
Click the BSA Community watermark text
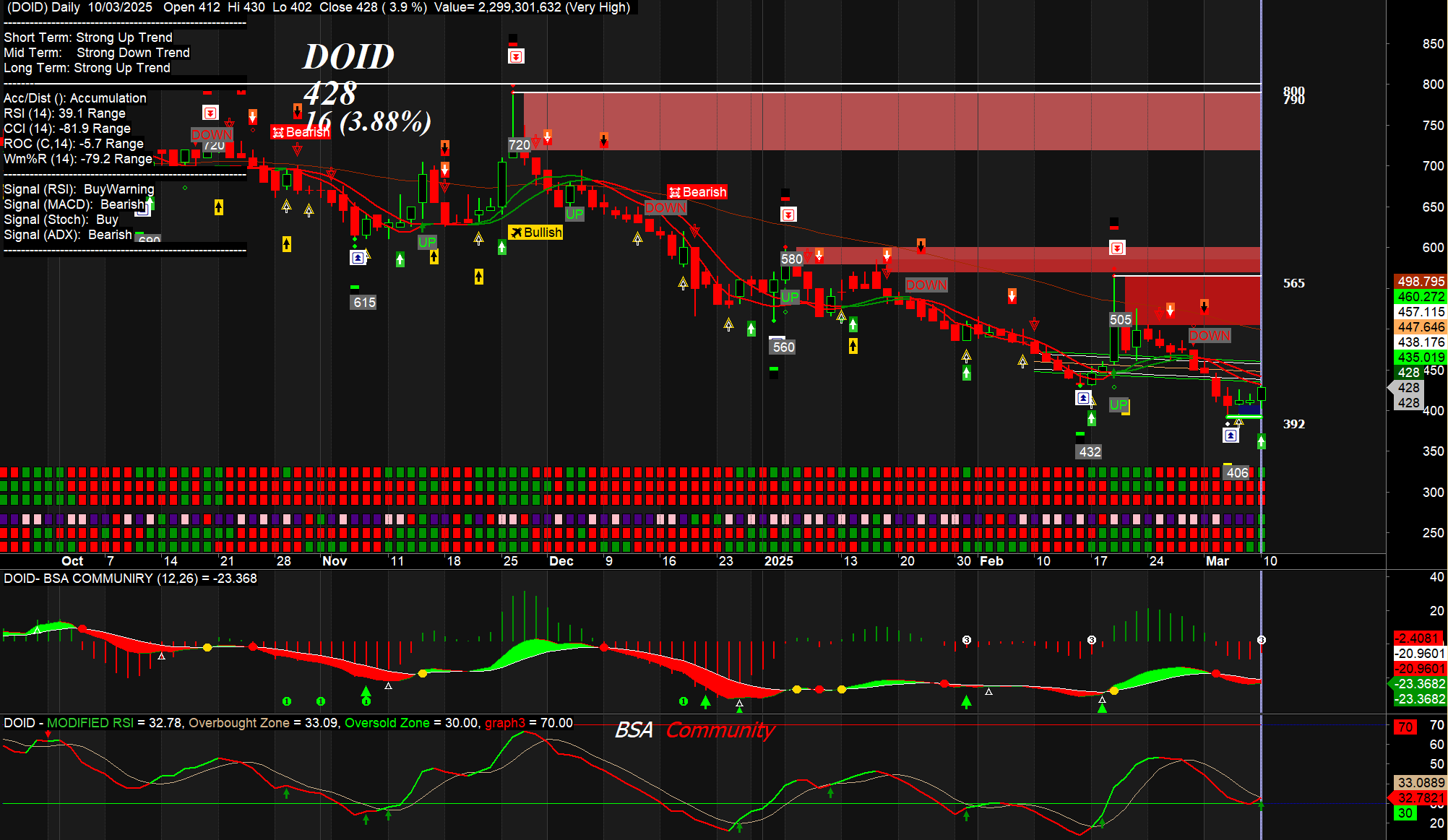click(x=694, y=730)
